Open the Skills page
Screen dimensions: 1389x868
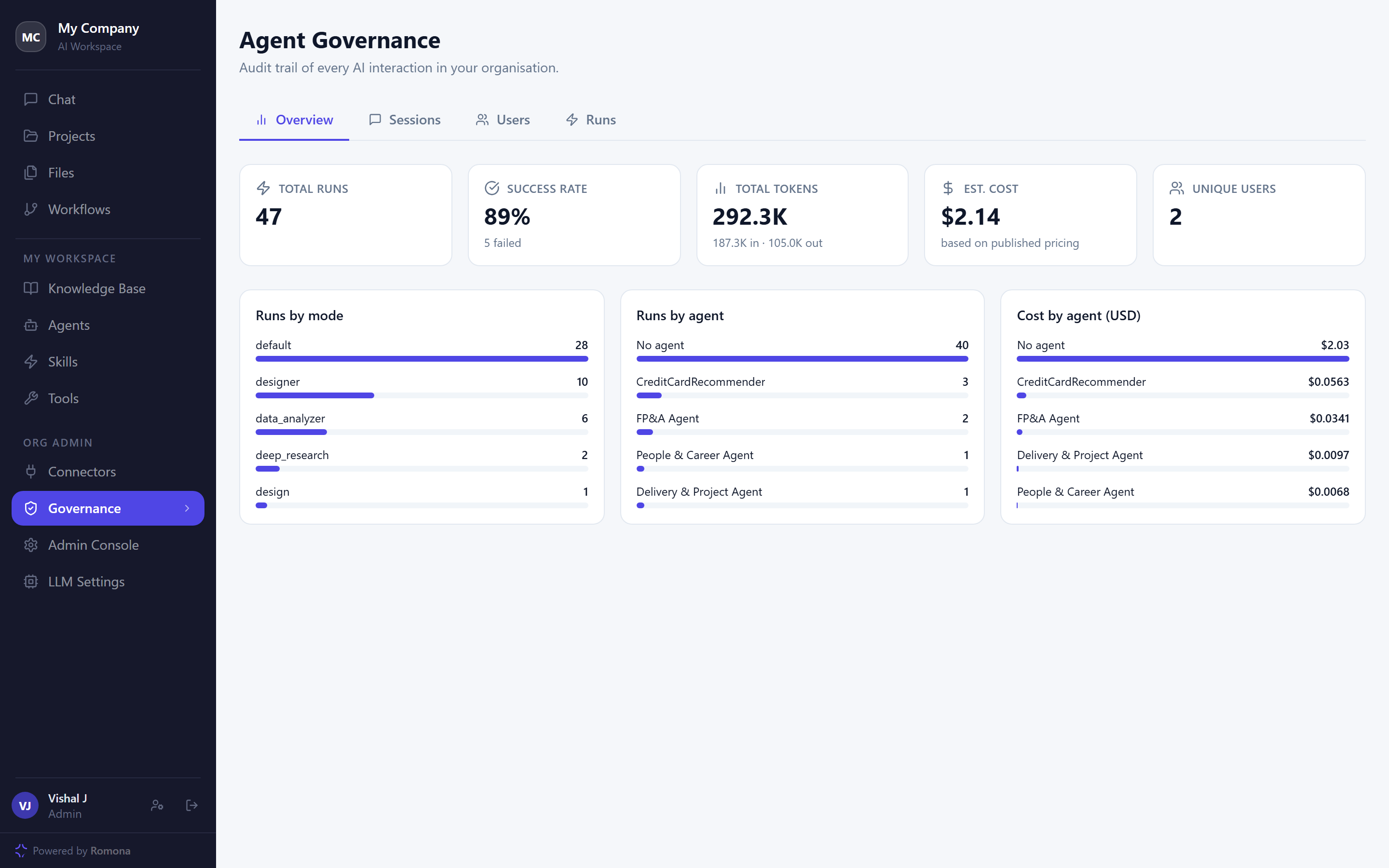[x=108, y=362]
